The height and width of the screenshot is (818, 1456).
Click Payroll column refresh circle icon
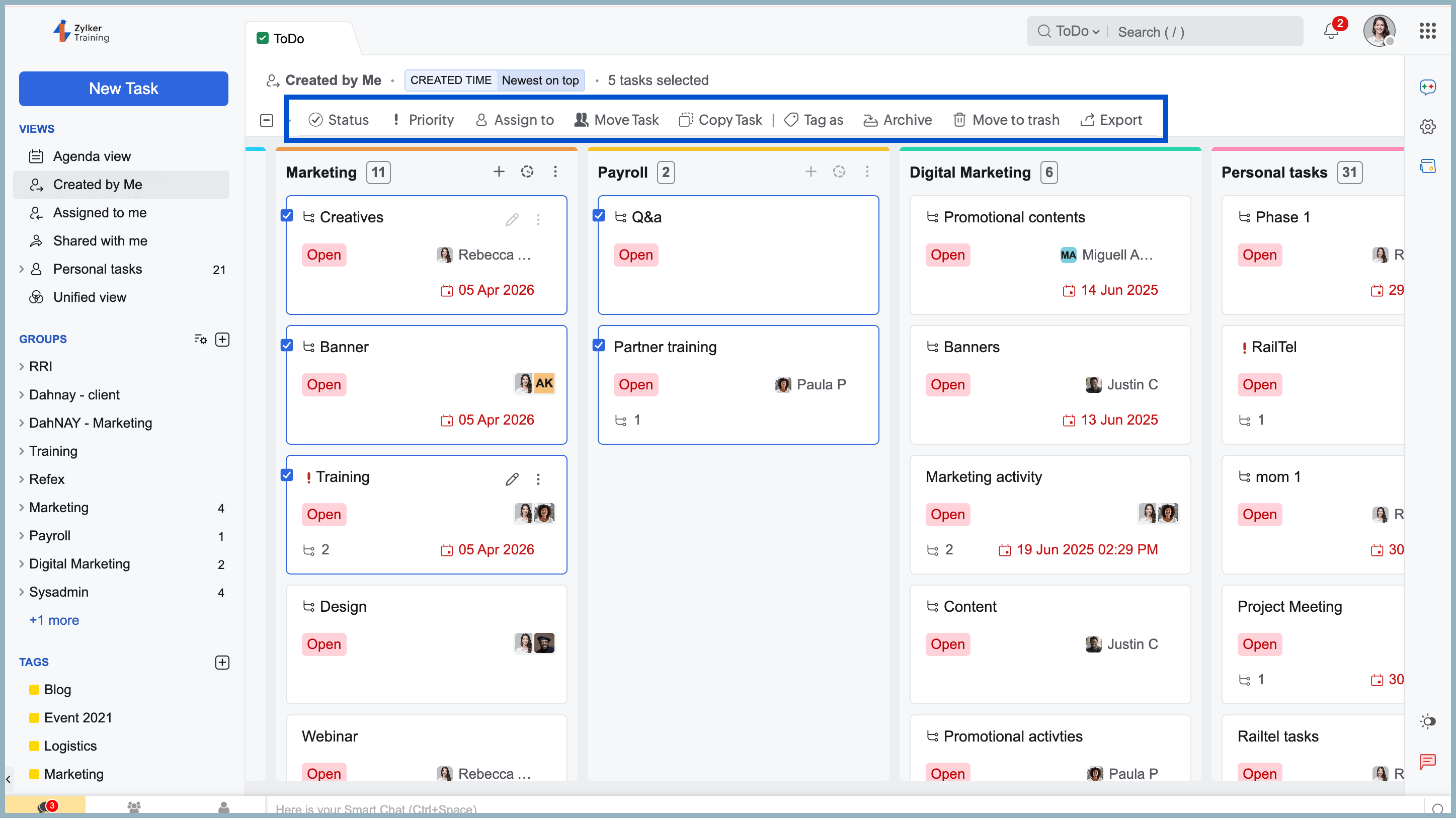tap(839, 171)
